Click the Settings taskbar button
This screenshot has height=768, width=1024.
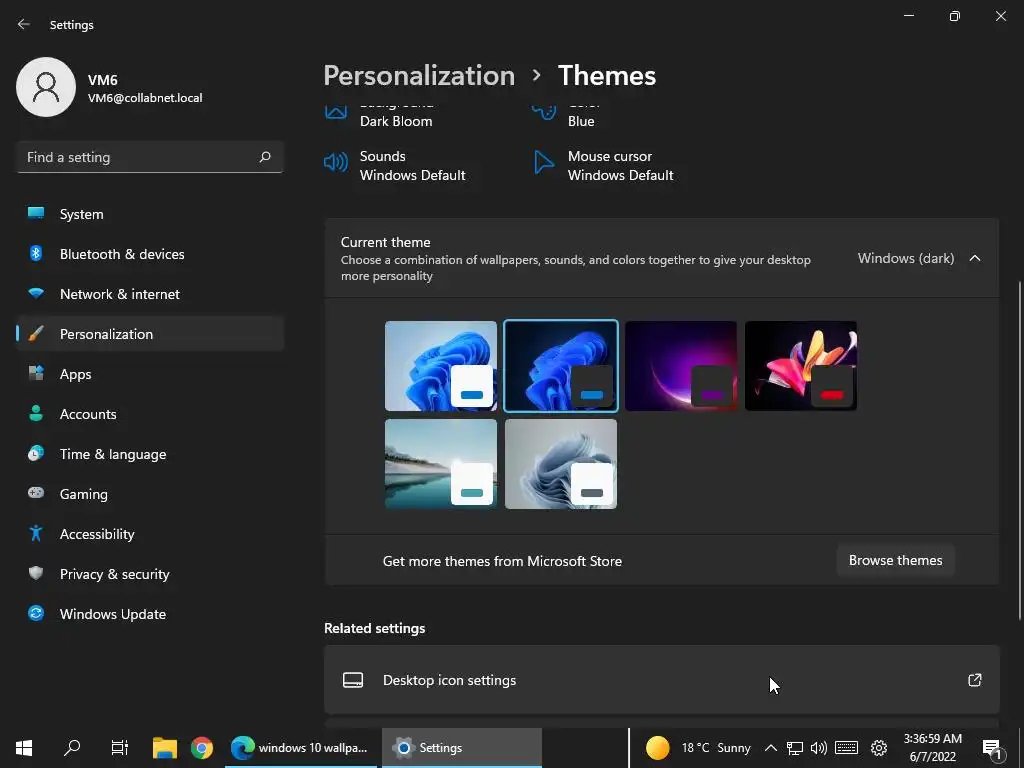462,748
